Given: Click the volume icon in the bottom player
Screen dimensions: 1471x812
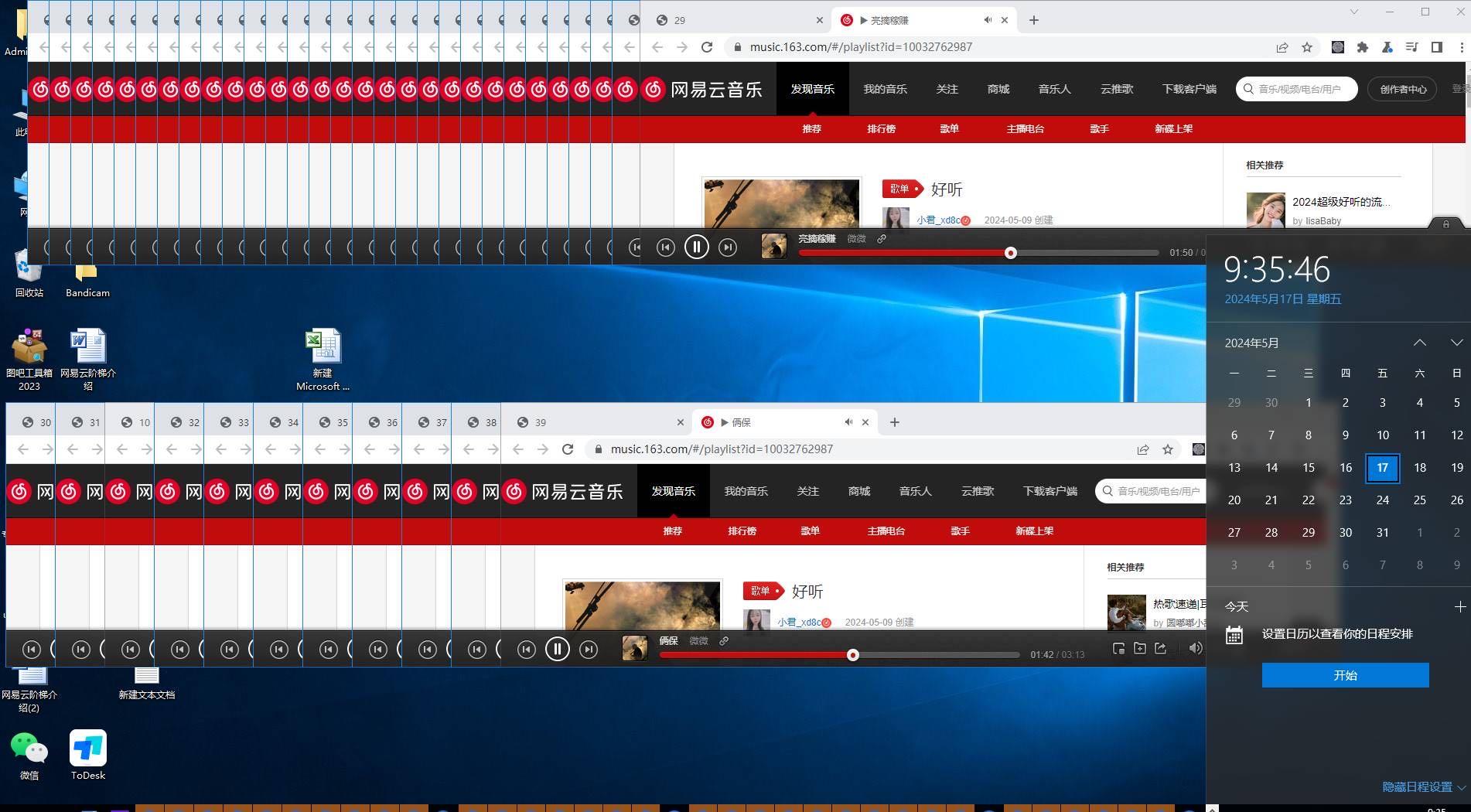Looking at the screenshot, I should coord(1196,649).
